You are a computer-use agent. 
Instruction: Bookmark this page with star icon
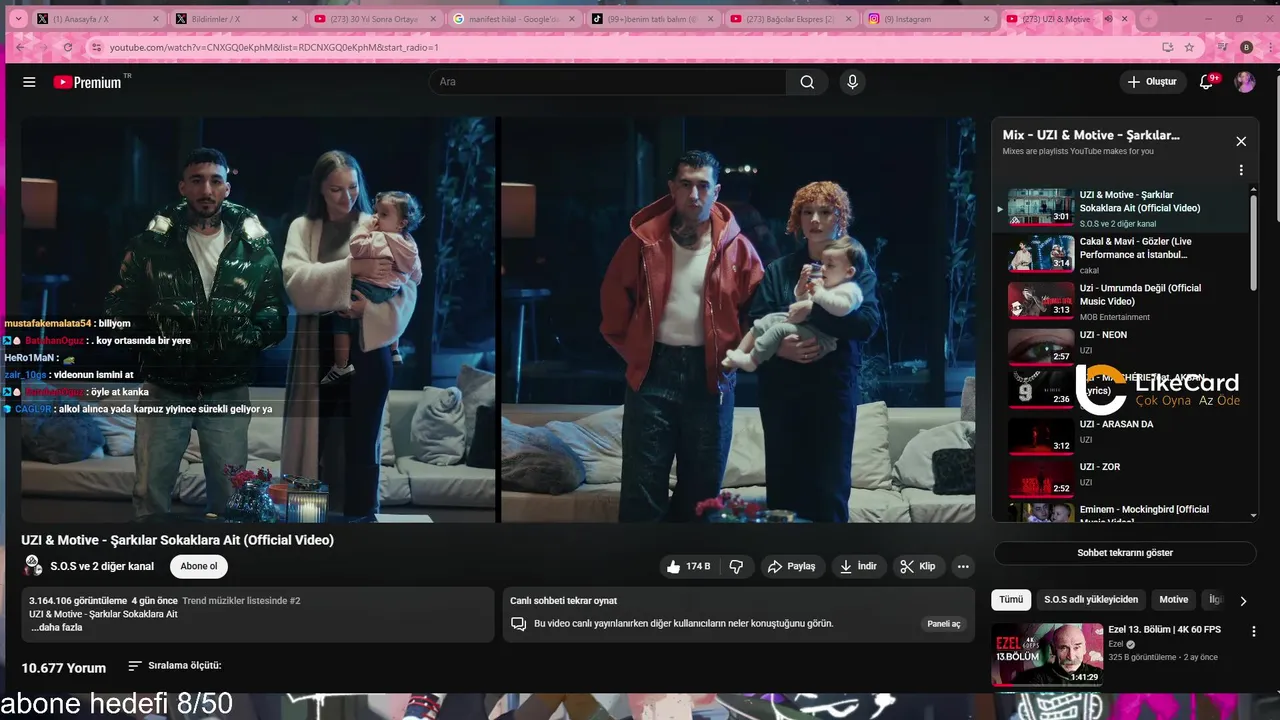pyautogui.click(x=1189, y=47)
